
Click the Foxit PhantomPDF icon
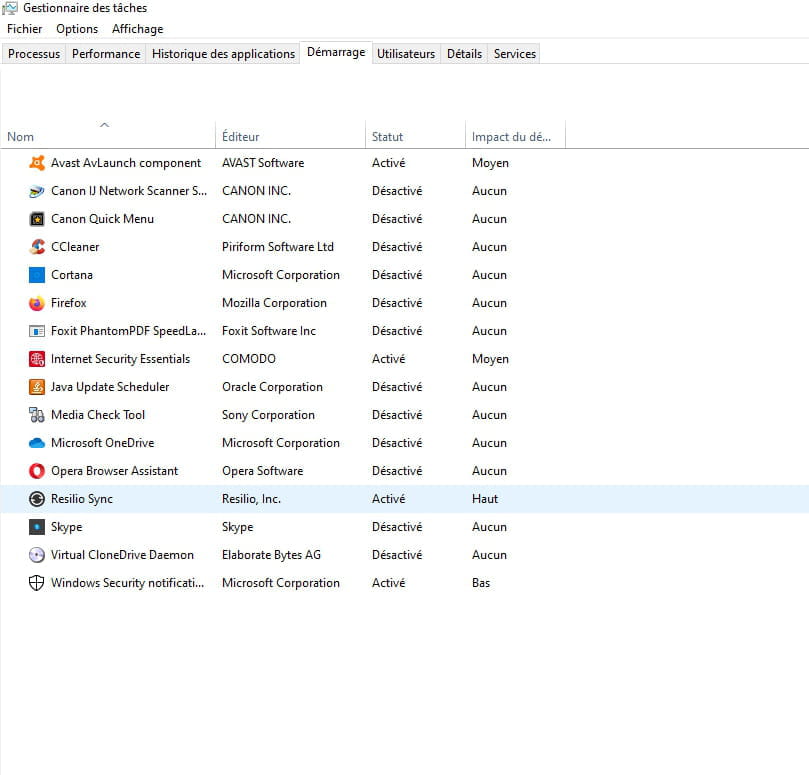pos(37,331)
